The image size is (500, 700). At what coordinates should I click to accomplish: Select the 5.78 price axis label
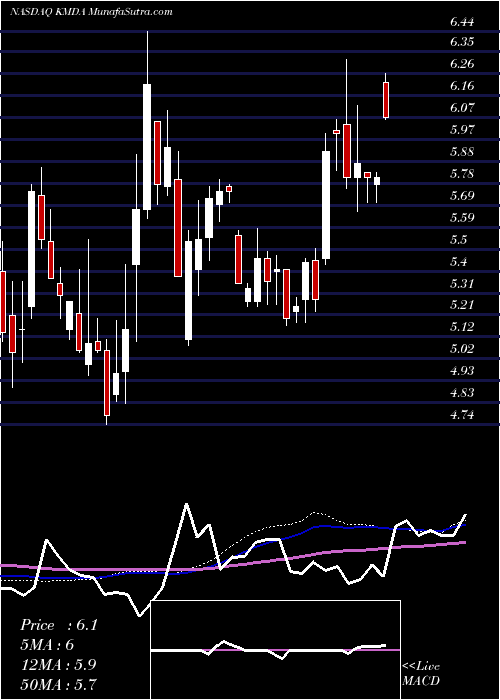462,173
